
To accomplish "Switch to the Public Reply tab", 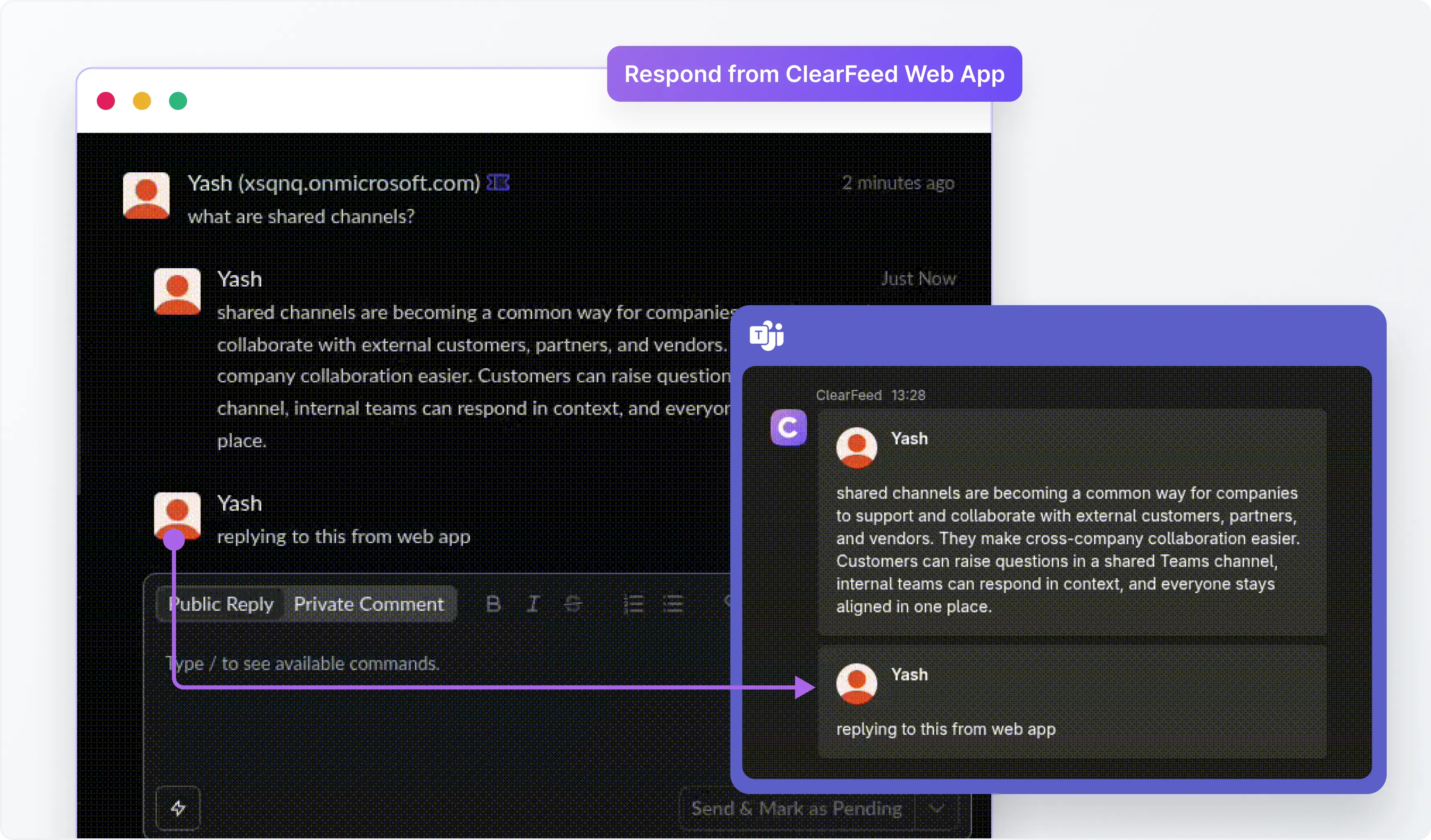I will pyautogui.click(x=221, y=604).
